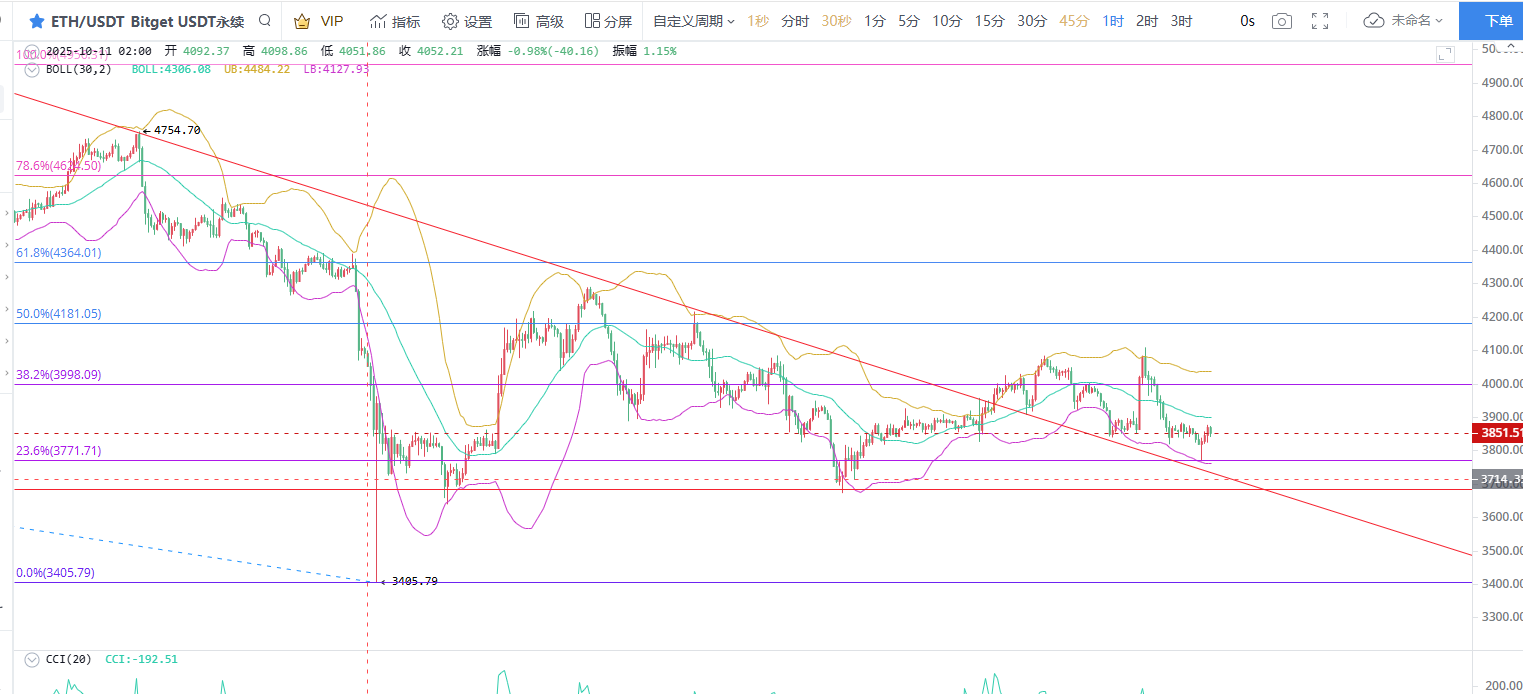This screenshot has height=694, width=1523.
Task: Switch to the 2时 timeframe
Action: 1146,21
